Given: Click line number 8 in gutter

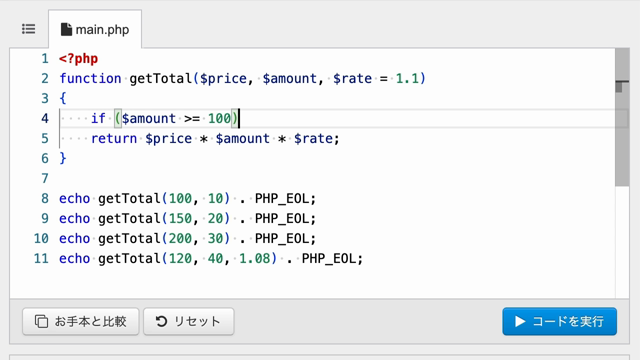Looking at the screenshot, I should tap(44, 198).
